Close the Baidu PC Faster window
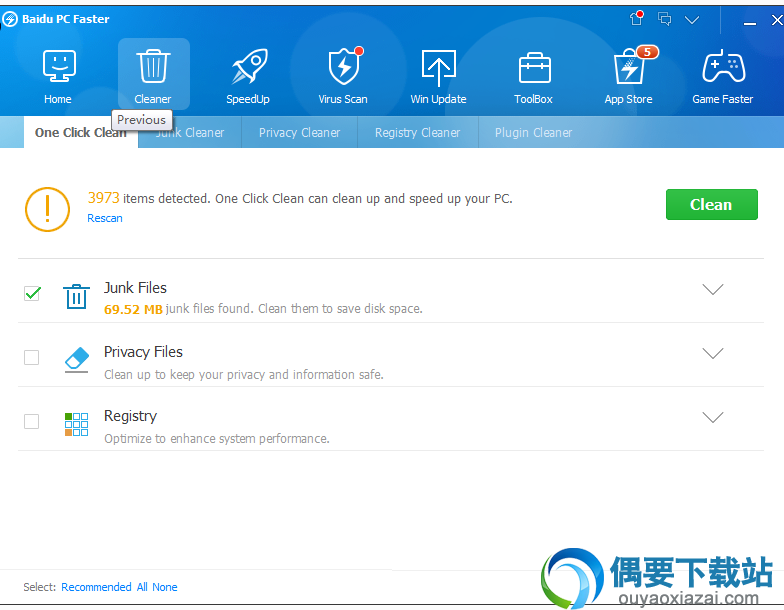Viewport: 784px width, 610px height. pyautogui.click(x=776, y=20)
